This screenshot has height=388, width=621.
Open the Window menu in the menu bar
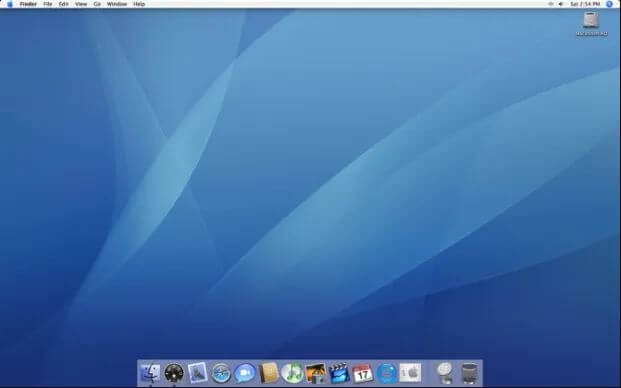click(117, 4)
